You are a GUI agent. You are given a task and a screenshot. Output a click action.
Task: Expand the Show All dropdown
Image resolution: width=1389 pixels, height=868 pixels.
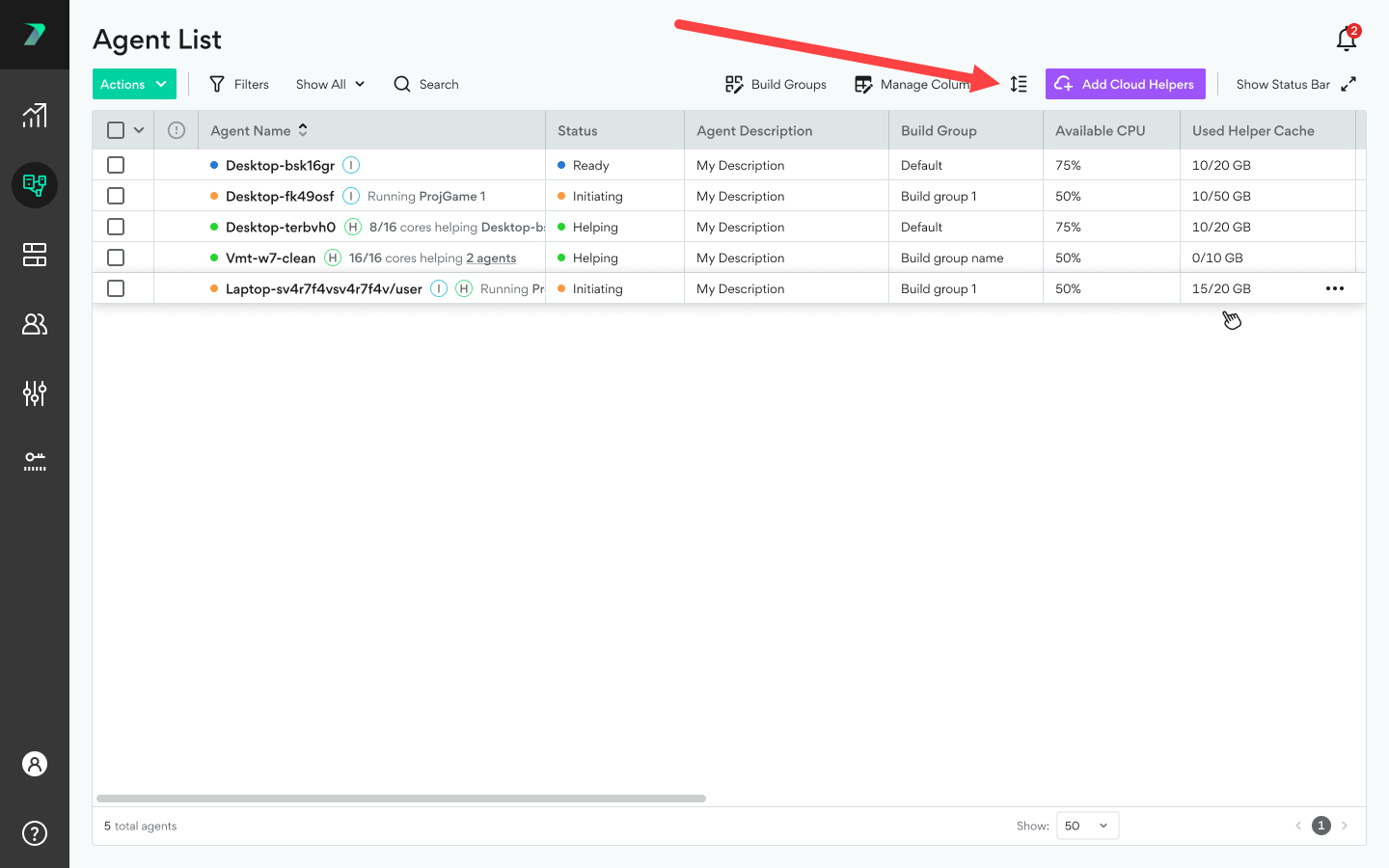tap(330, 84)
